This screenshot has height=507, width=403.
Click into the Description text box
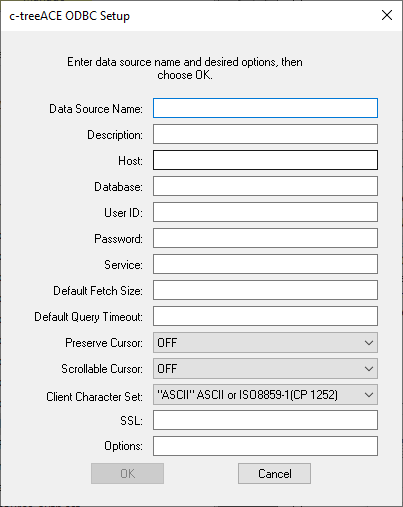click(x=265, y=134)
